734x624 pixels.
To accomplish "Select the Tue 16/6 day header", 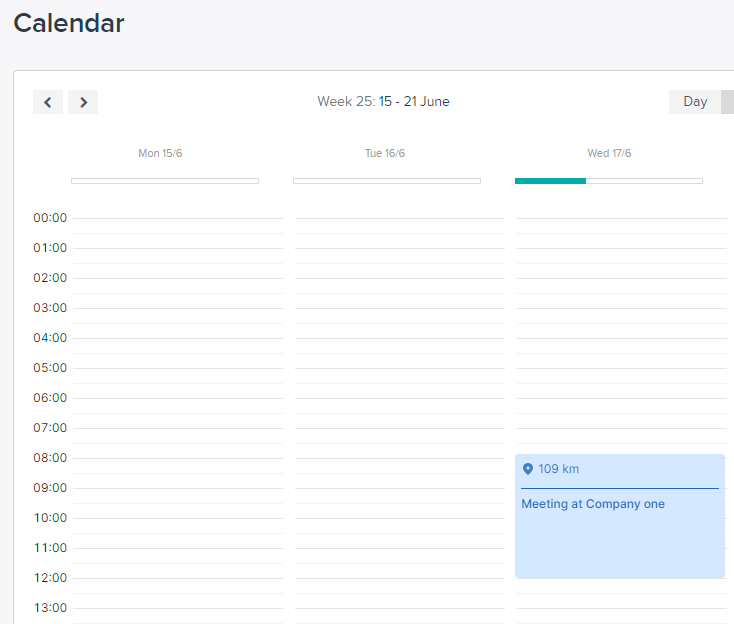I will click(x=385, y=153).
